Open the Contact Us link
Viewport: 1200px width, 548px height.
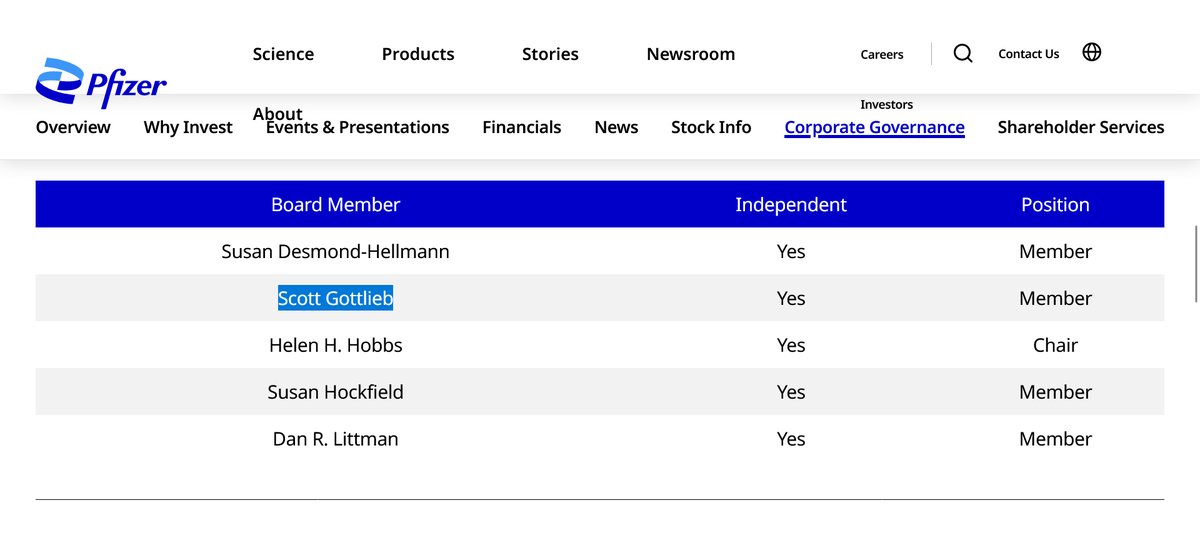pyautogui.click(x=1029, y=54)
